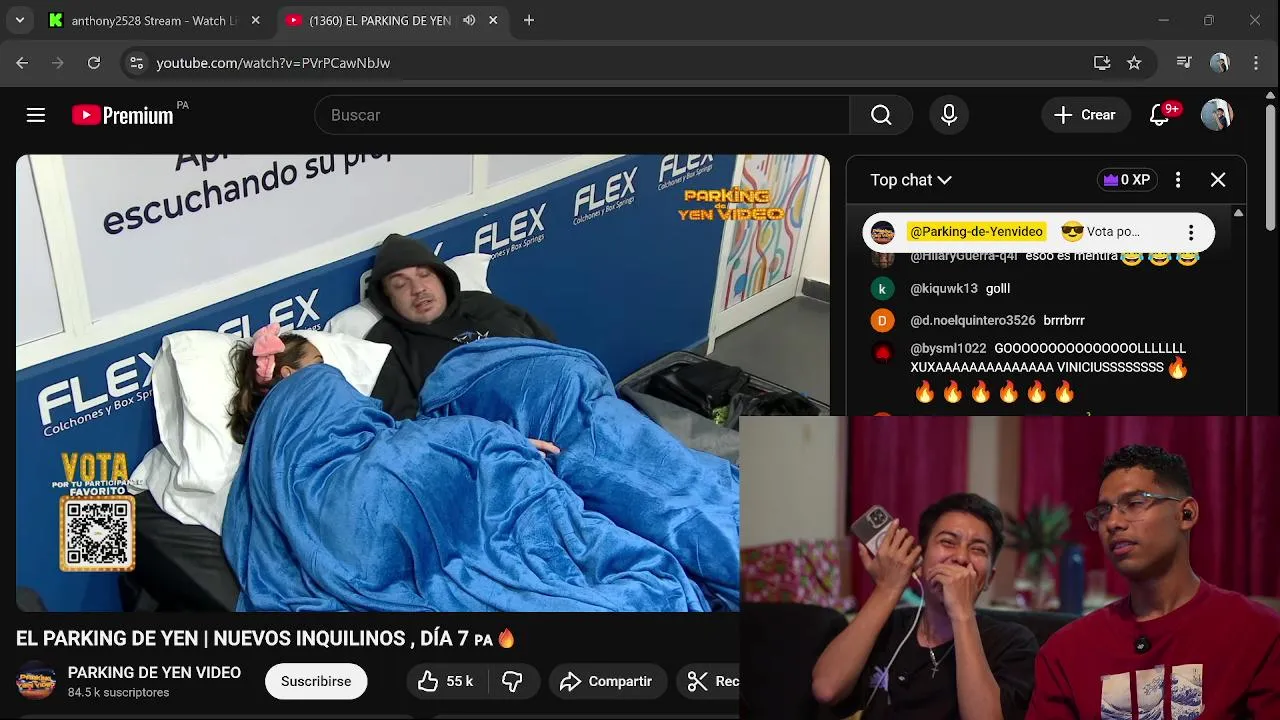The height and width of the screenshot is (720, 1280).
Task: Go back to the previous page
Action: (22, 62)
